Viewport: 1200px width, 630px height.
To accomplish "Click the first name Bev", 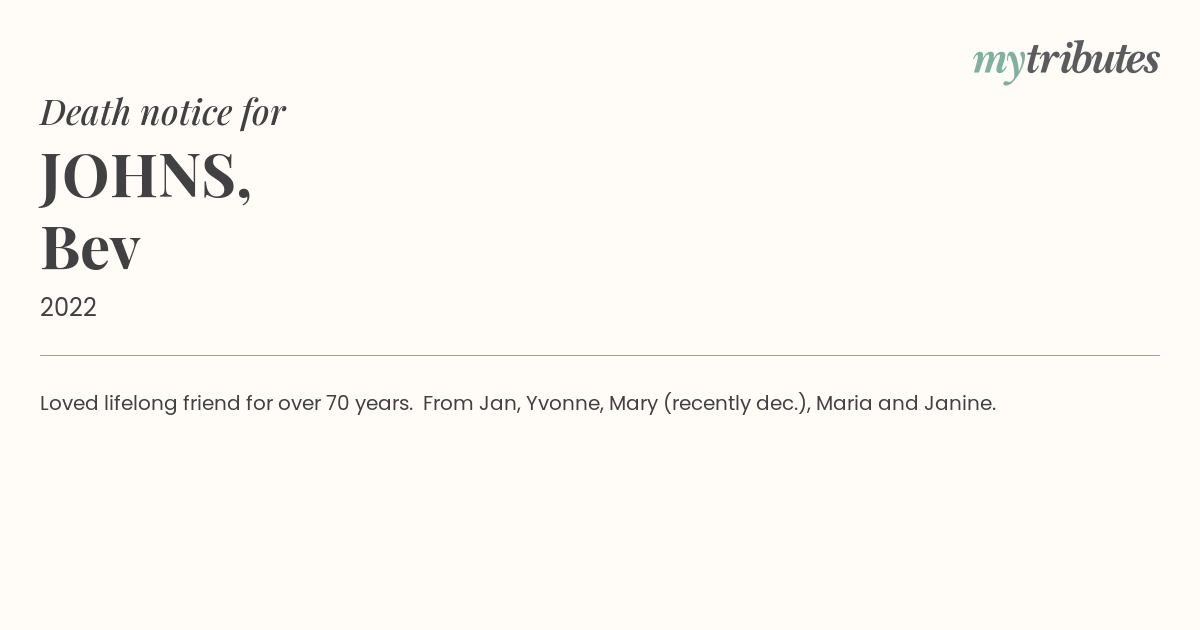I will pos(90,249).
